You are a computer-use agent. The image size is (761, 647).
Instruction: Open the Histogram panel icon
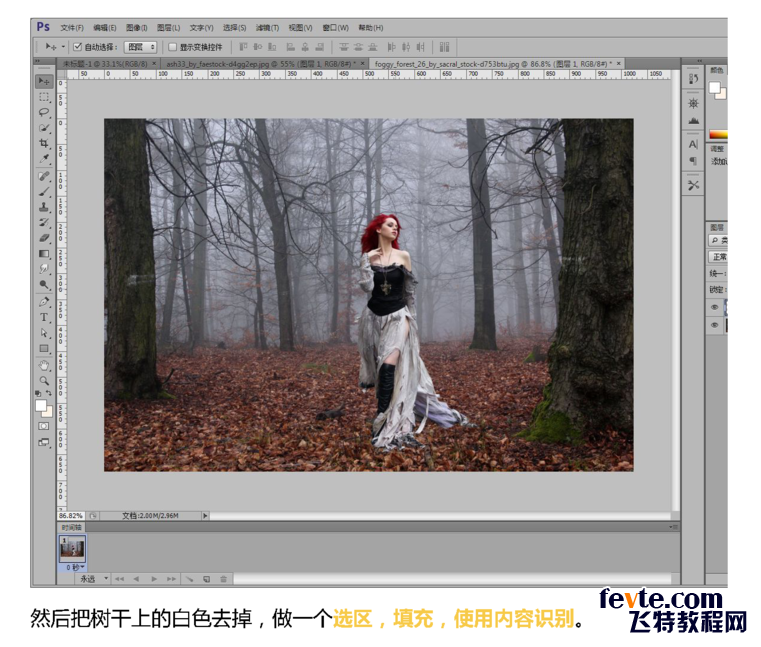(693, 120)
